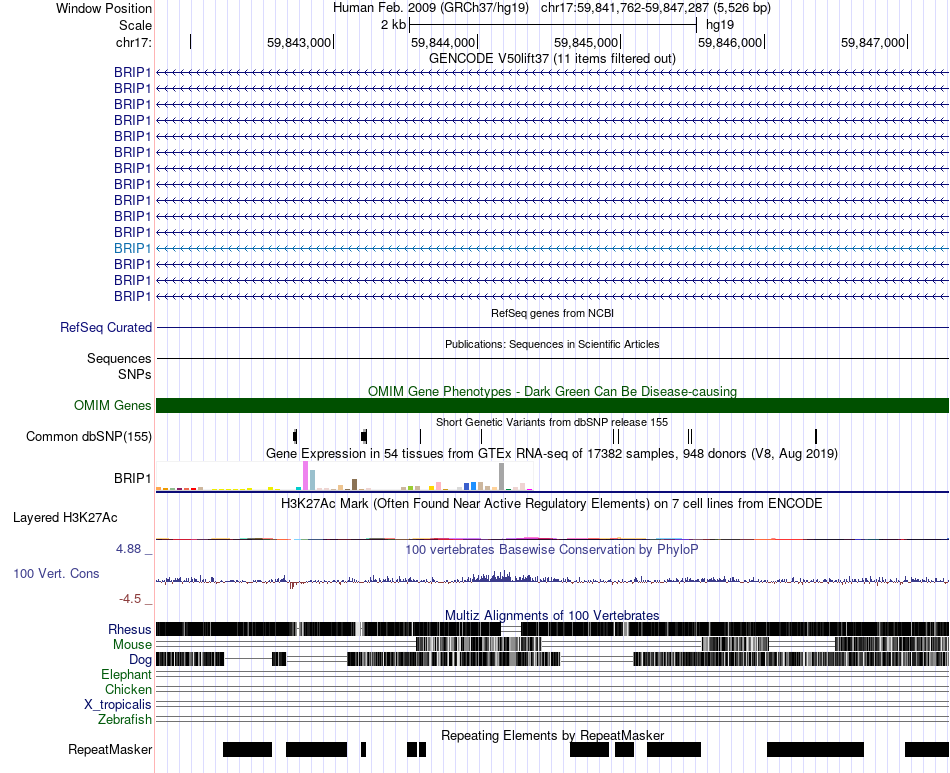Click the 100 Vert. Cons label

click(56, 574)
